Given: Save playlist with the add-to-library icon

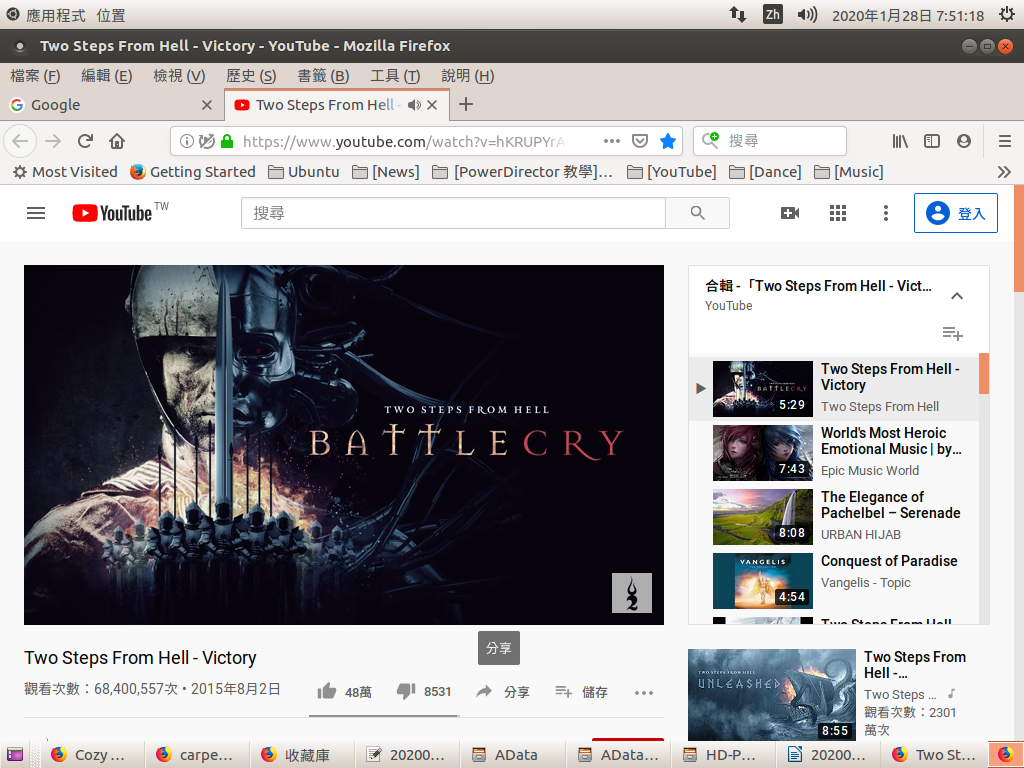Looking at the screenshot, I should coord(952,333).
